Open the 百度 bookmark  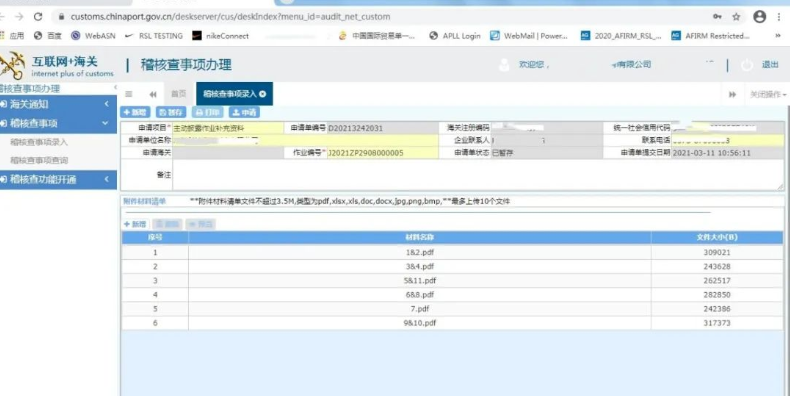pos(48,36)
